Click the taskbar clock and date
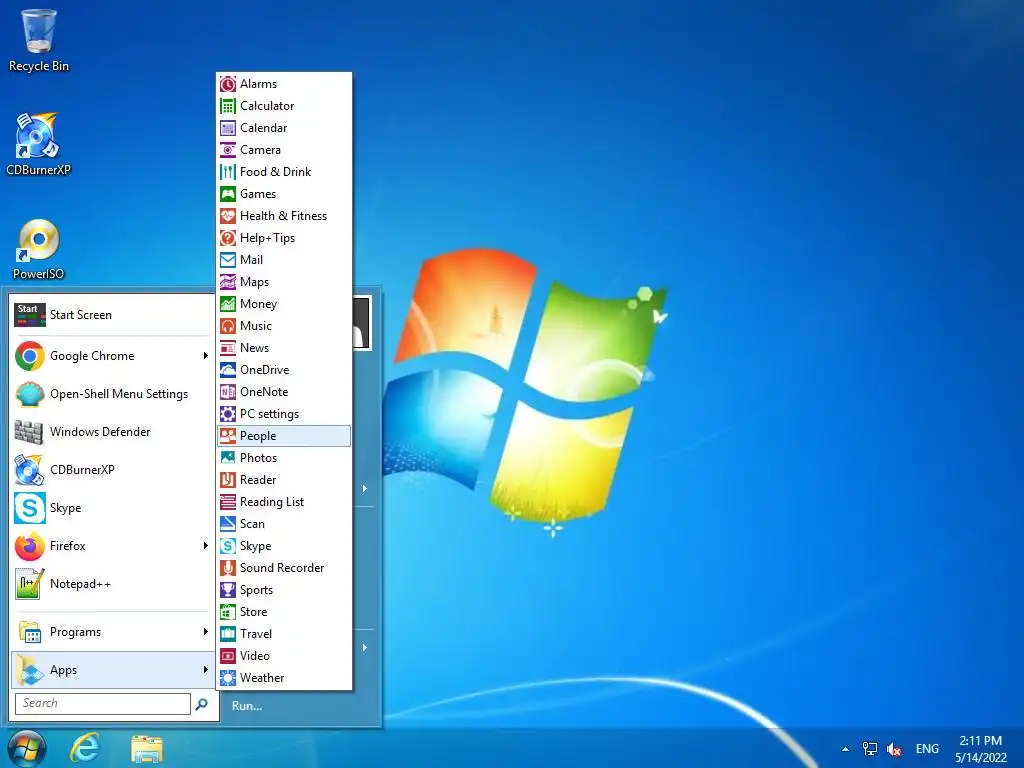 981,749
